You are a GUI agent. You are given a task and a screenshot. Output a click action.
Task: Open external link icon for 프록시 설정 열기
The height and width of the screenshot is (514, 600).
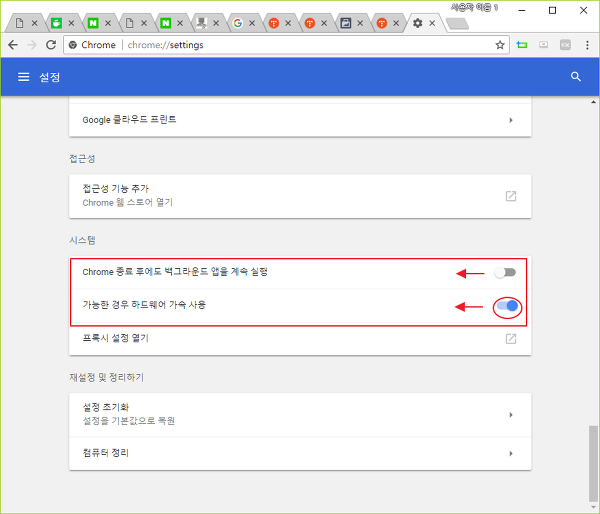pyautogui.click(x=511, y=339)
